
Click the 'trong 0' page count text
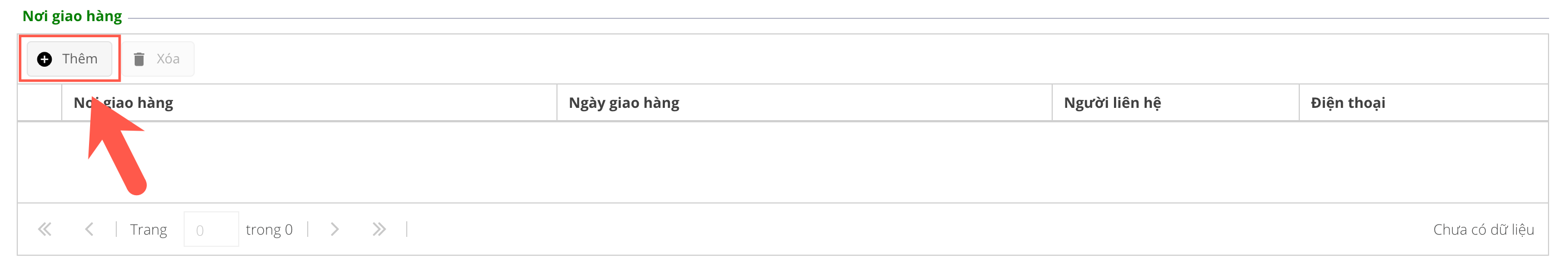pyautogui.click(x=269, y=230)
